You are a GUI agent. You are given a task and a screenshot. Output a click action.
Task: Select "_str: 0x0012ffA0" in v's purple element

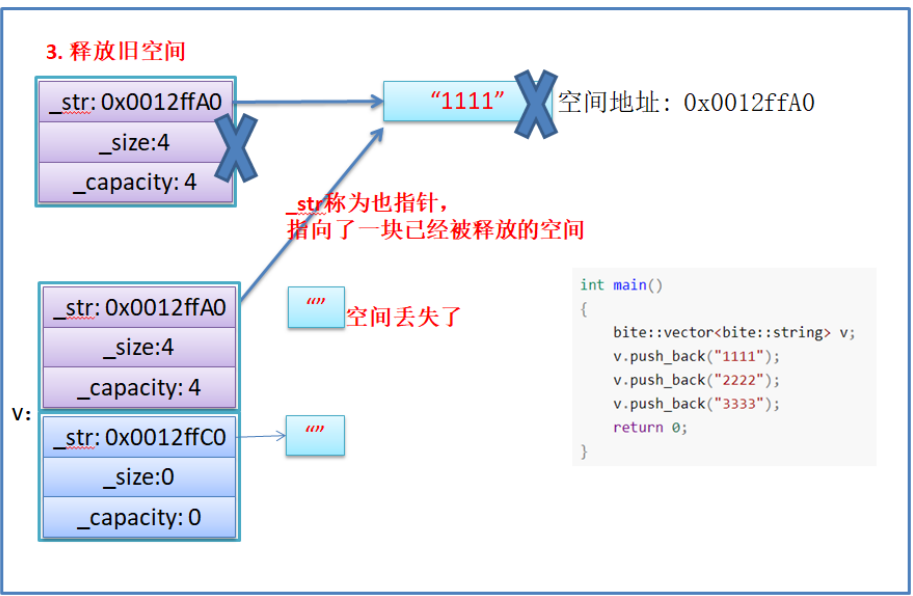[140, 307]
